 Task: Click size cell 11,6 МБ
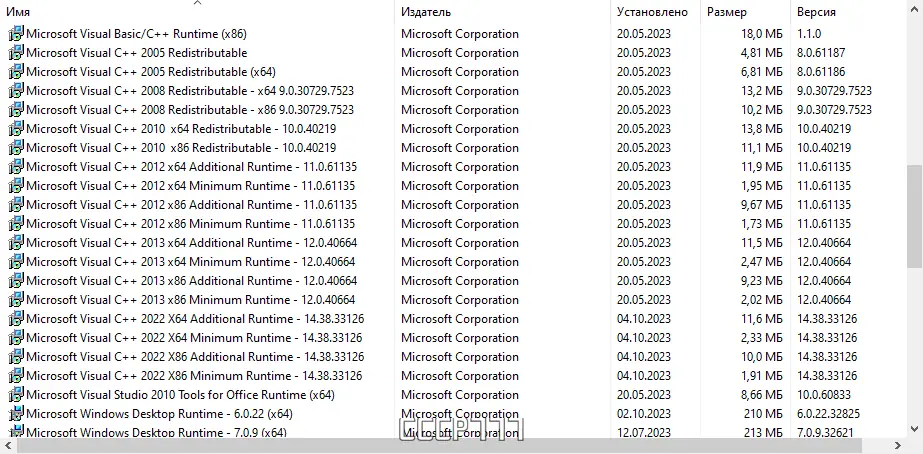762,319
